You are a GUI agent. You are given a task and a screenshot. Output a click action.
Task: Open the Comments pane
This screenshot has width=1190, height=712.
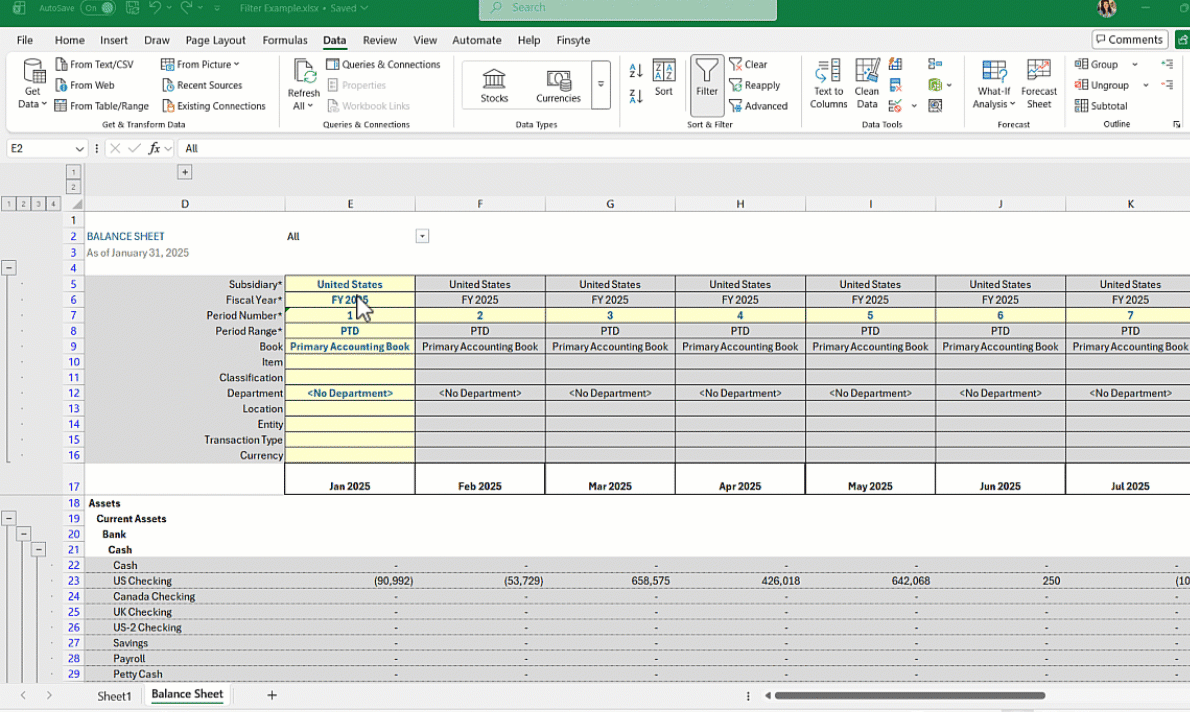coord(1129,39)
